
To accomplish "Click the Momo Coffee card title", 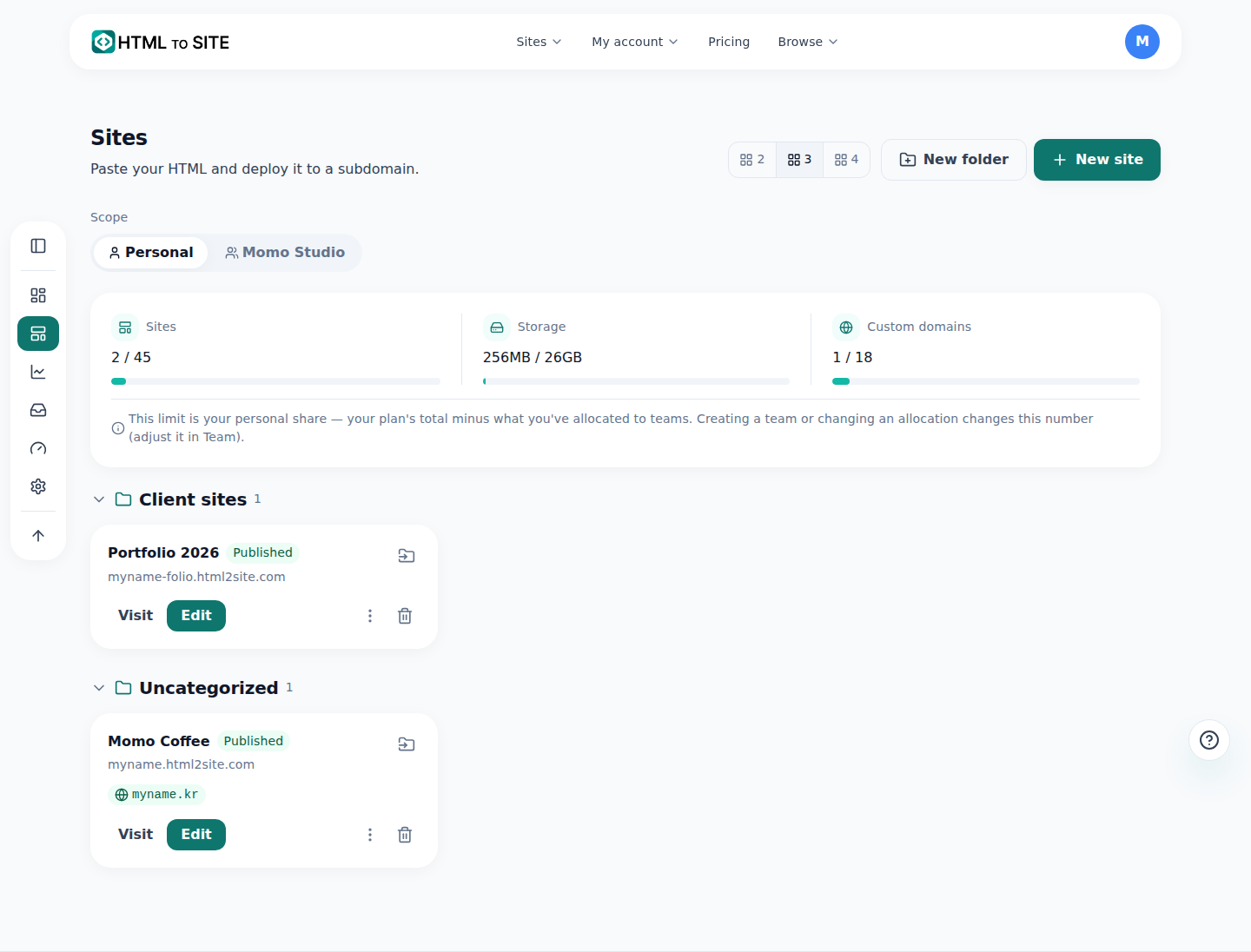I will coord(159,741).
